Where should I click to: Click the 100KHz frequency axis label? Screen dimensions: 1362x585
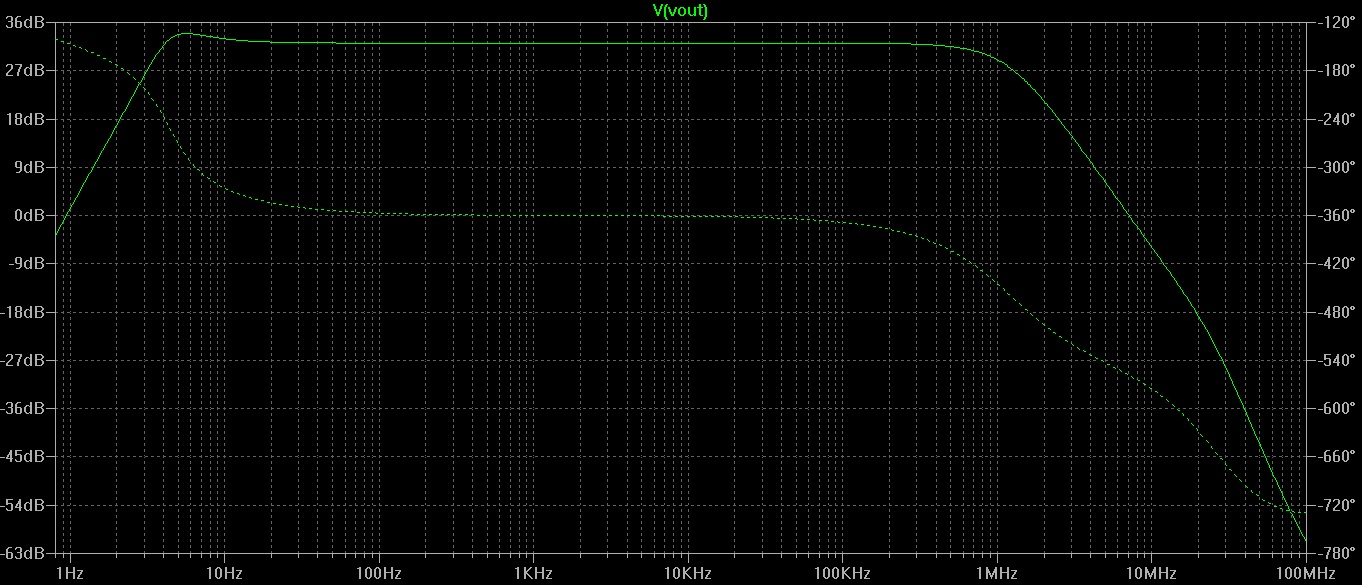click(x=842, y=573)
